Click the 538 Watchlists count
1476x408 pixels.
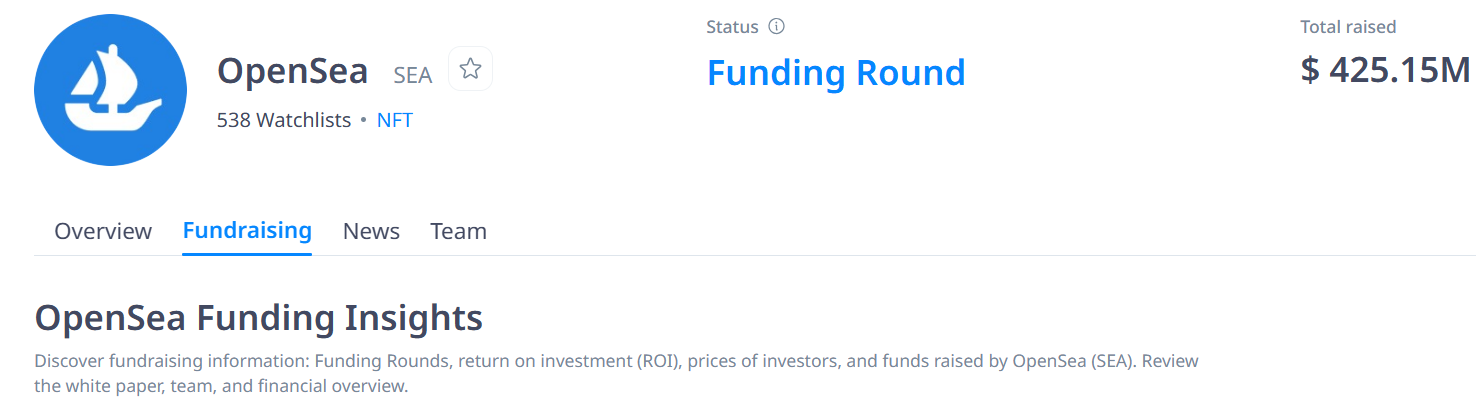pos(284,121)
